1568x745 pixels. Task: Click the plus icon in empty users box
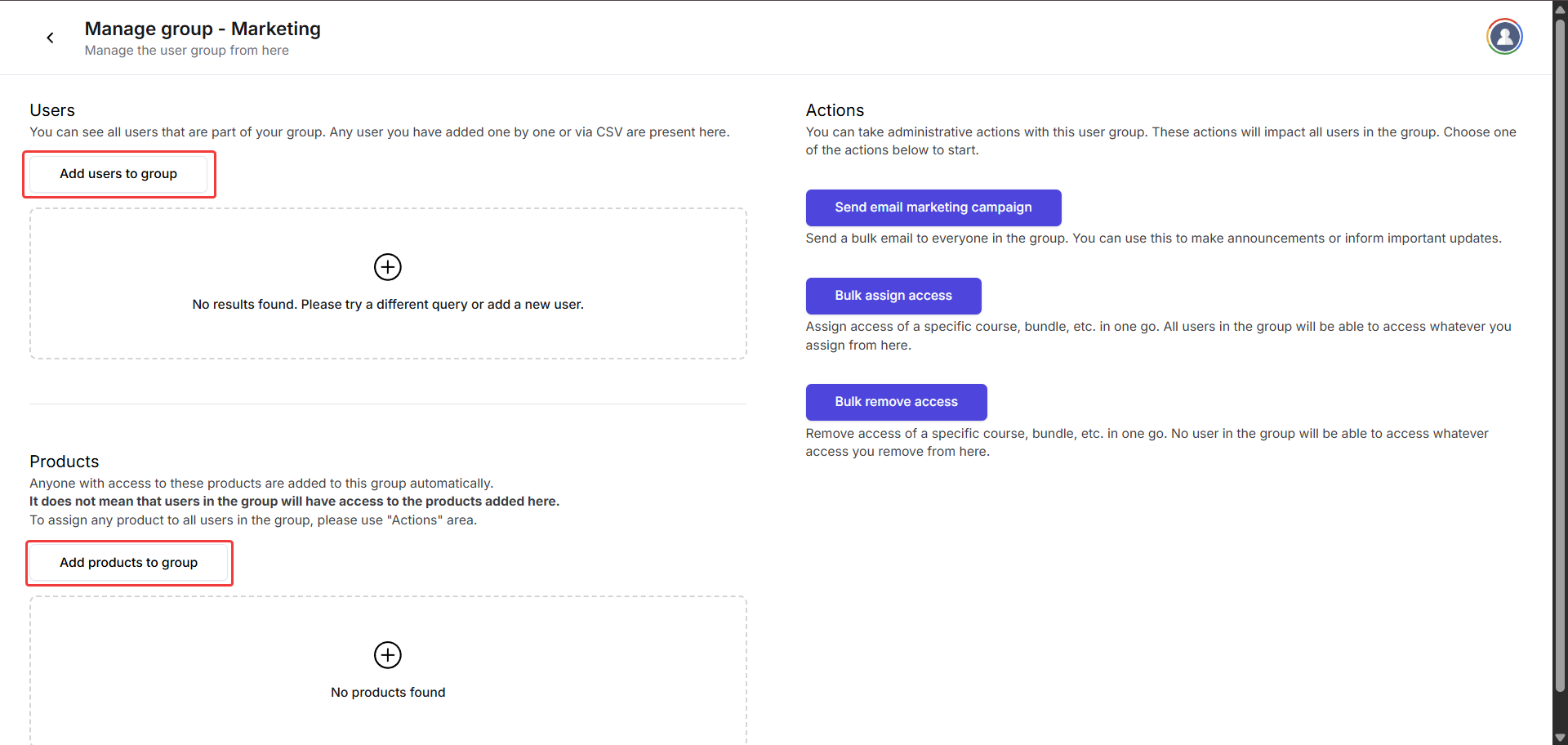(388, 267)
